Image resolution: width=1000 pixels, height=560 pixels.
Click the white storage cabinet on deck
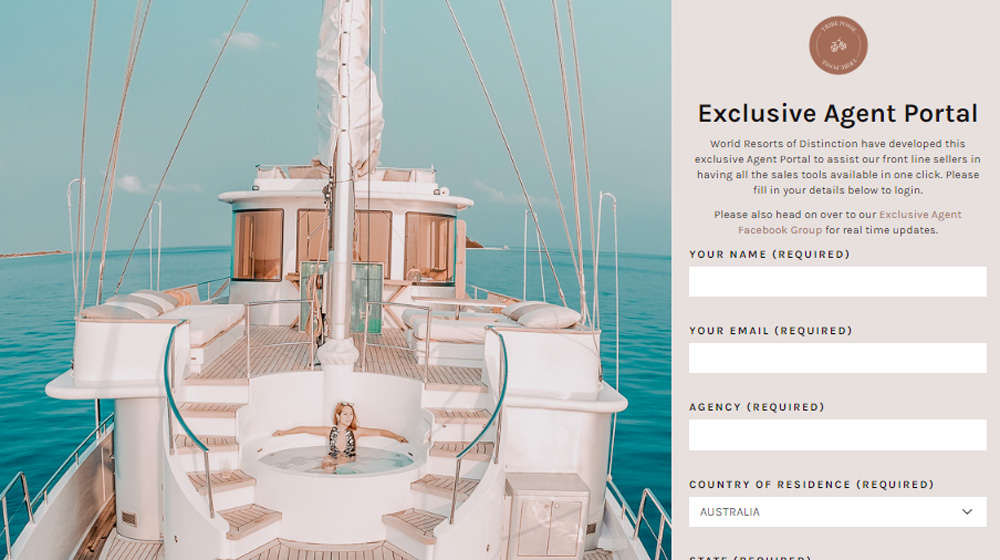click(x=547, y=516)
